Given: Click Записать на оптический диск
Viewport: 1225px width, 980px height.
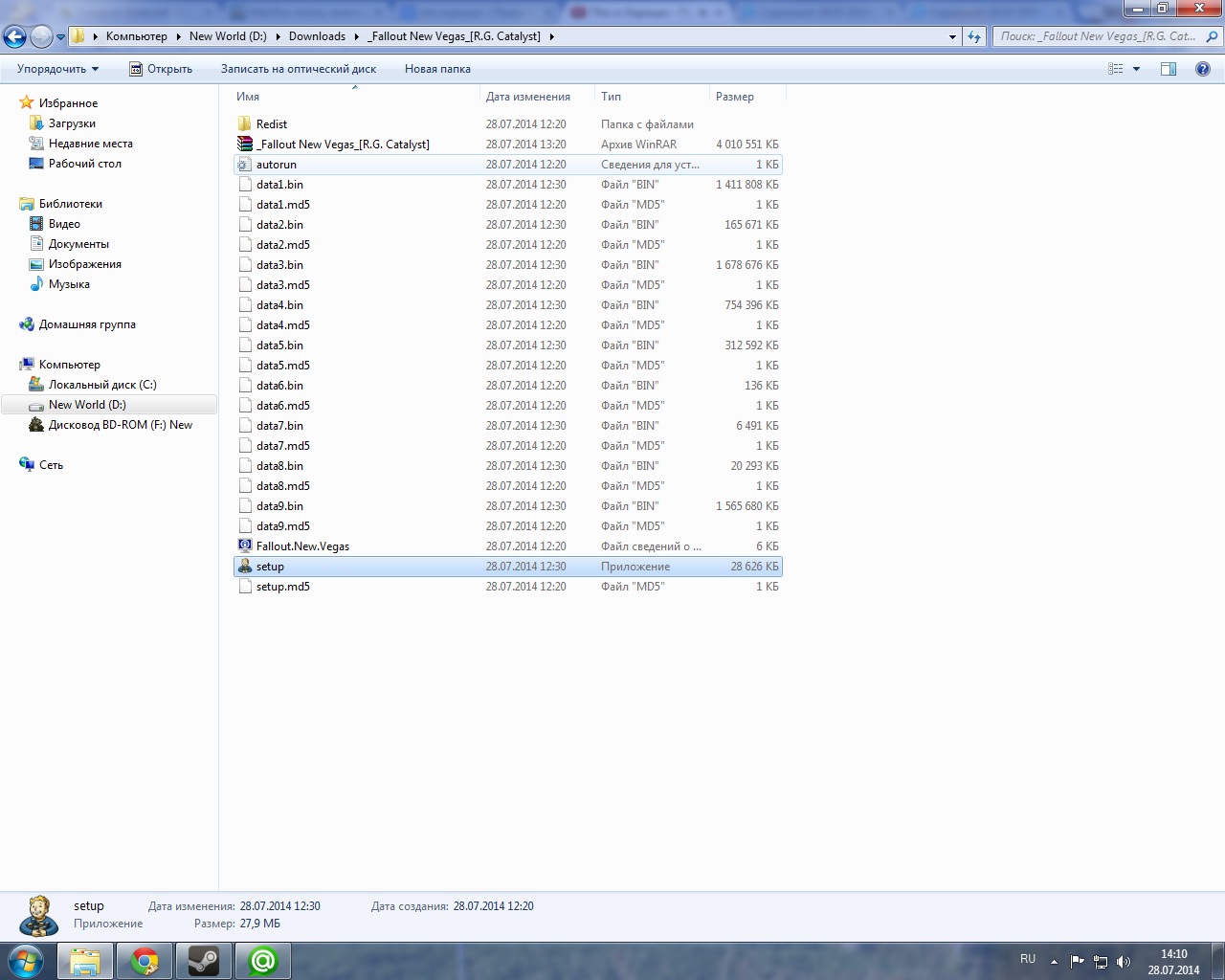Looking at the screenshot, I should coord(299,69).
